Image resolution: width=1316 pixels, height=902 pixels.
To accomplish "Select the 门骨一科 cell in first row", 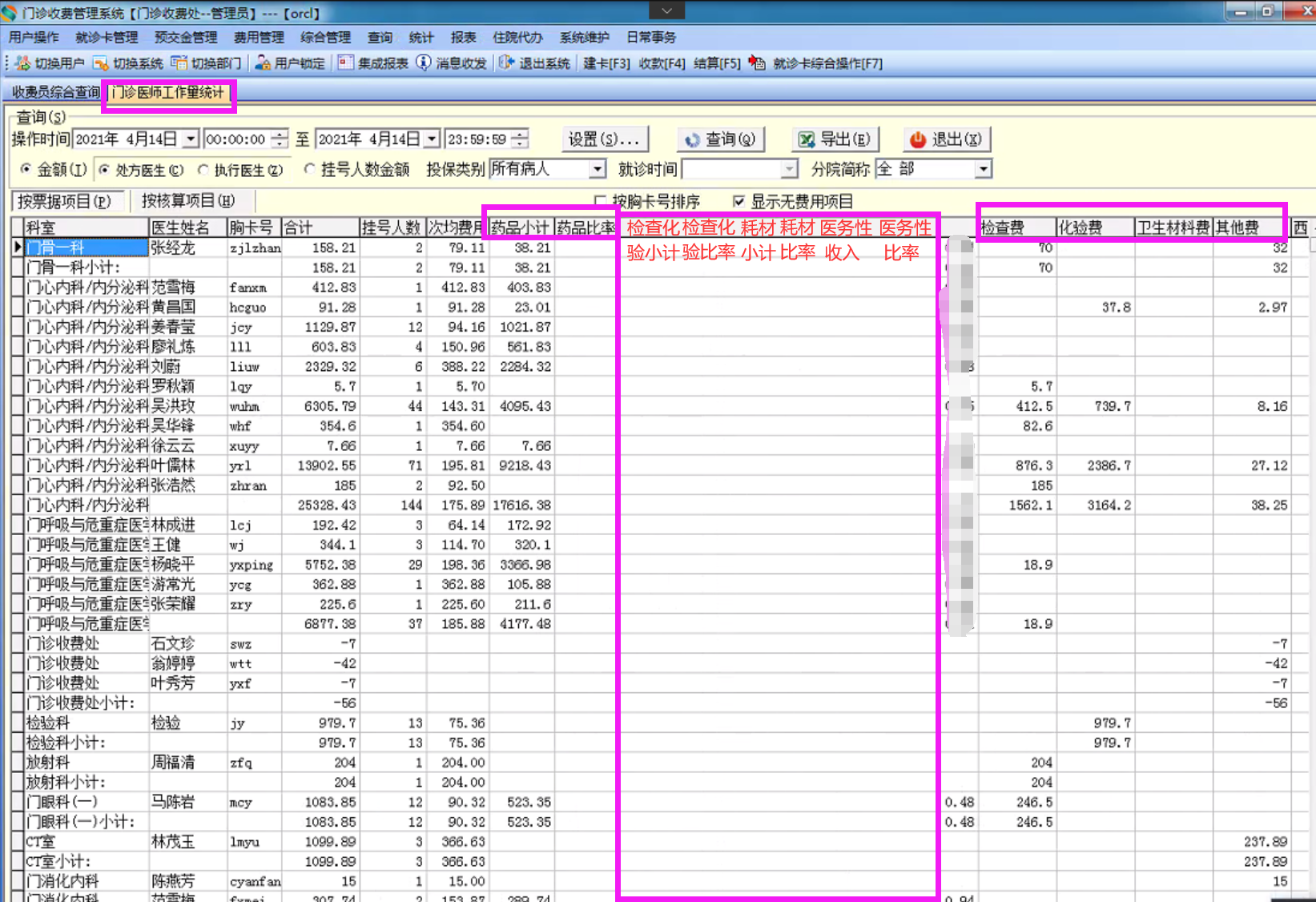I will 87,248.
